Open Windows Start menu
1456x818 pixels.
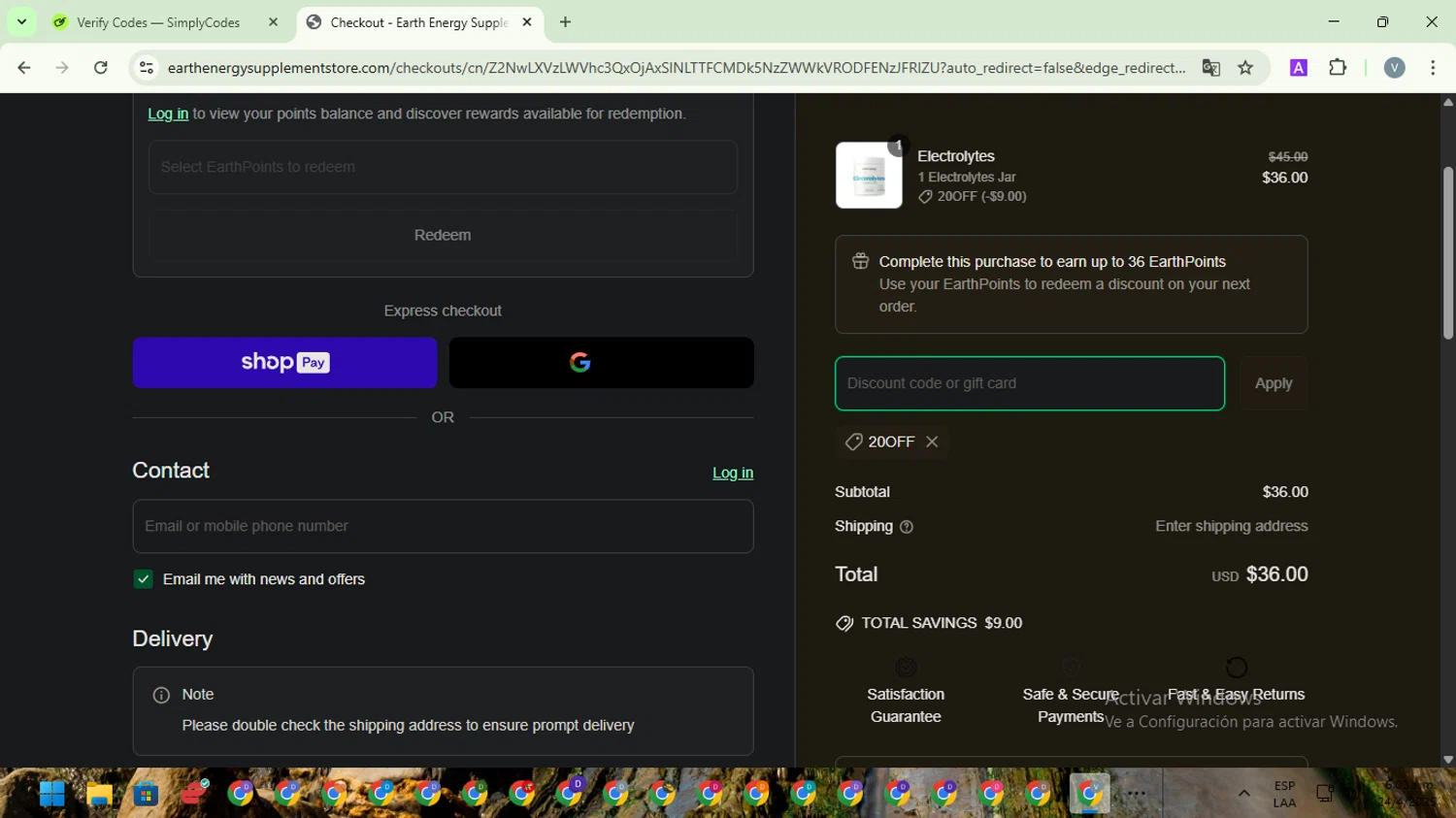[51, 794]
